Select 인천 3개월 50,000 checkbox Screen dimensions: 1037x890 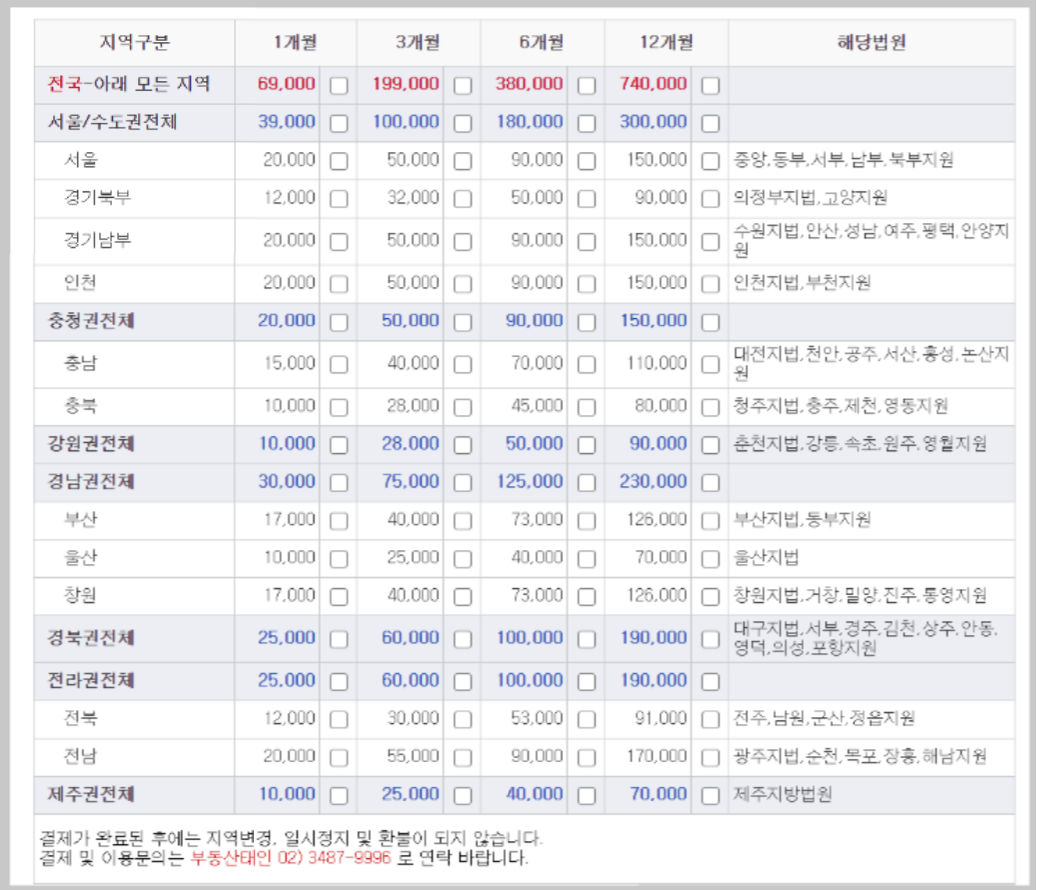point(463,284)
